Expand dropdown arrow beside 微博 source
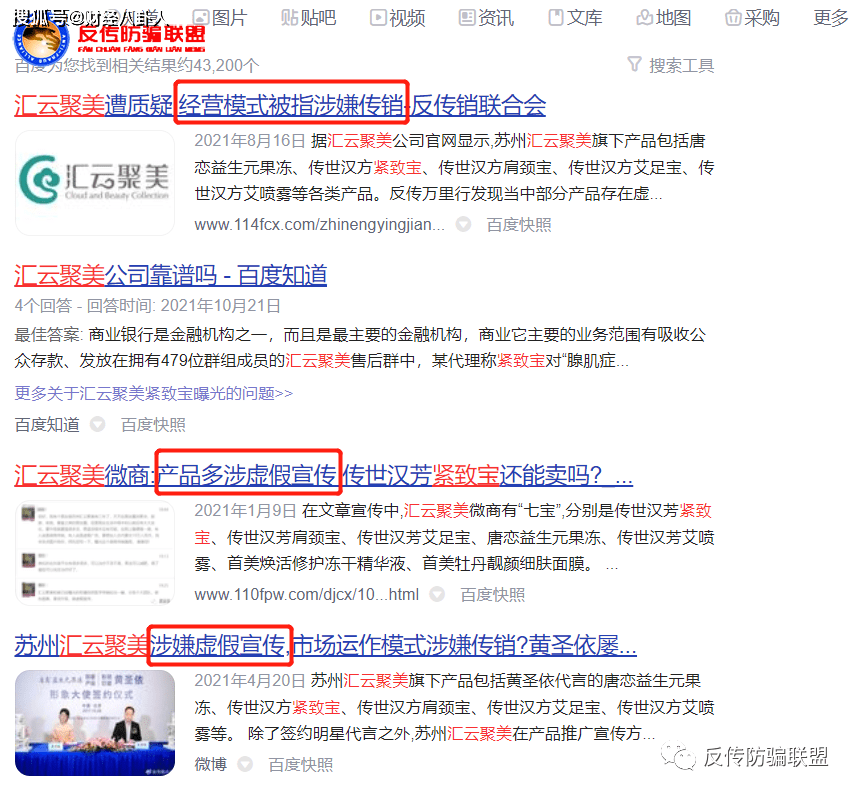Viewport: 856px width, 795px height. 245,764
